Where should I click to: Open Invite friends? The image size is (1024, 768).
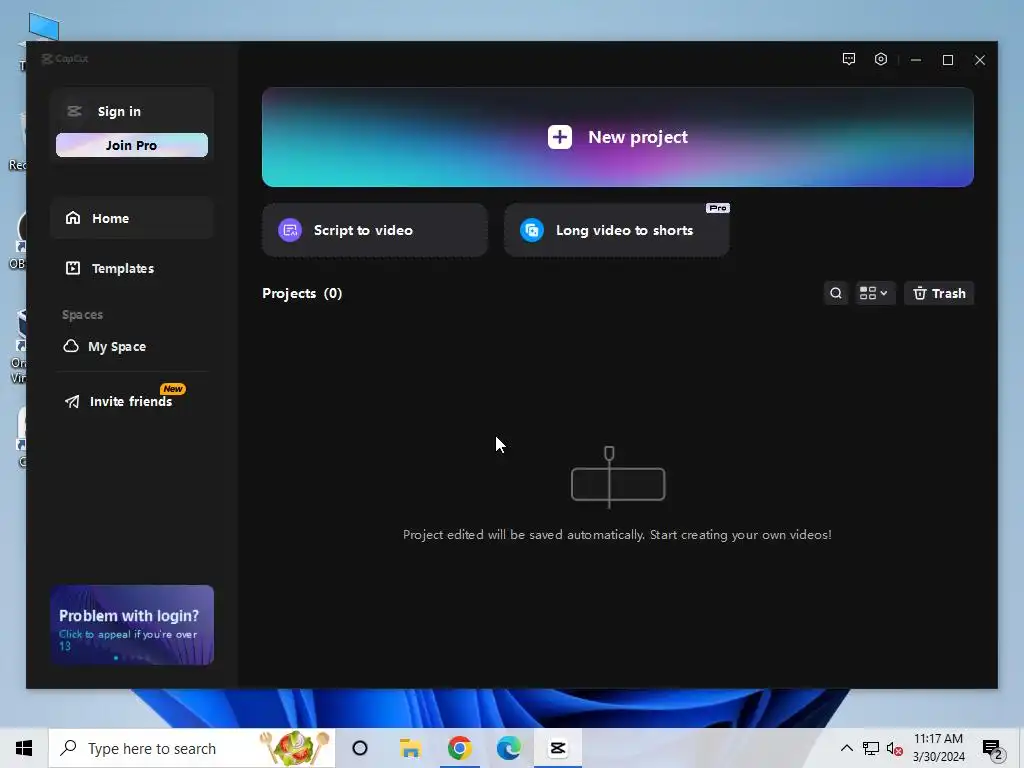tap(131, 401)
